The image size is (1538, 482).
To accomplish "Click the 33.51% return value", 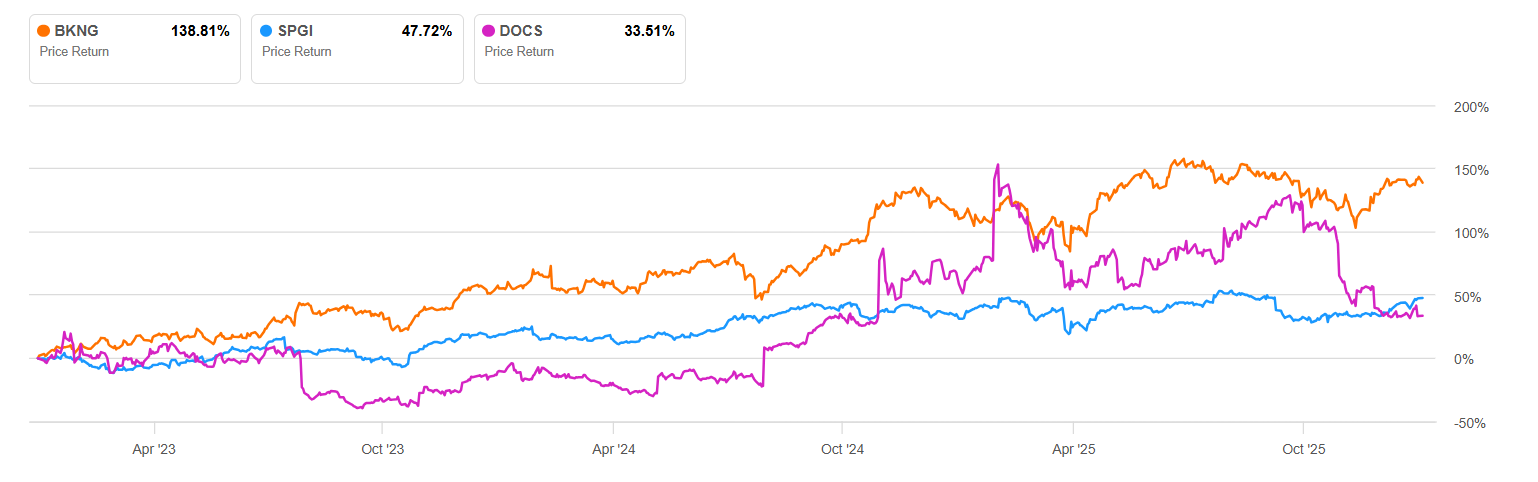I will pyautogui.click(x=649, y=32).
